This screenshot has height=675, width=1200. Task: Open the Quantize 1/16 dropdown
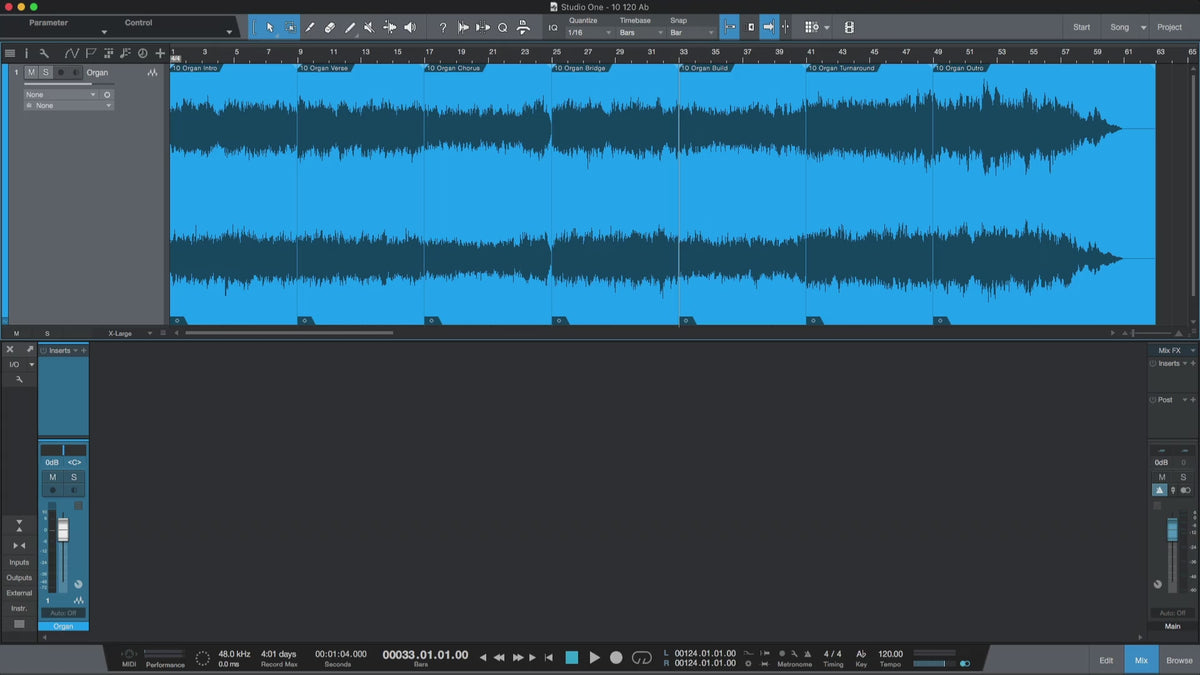589,33
